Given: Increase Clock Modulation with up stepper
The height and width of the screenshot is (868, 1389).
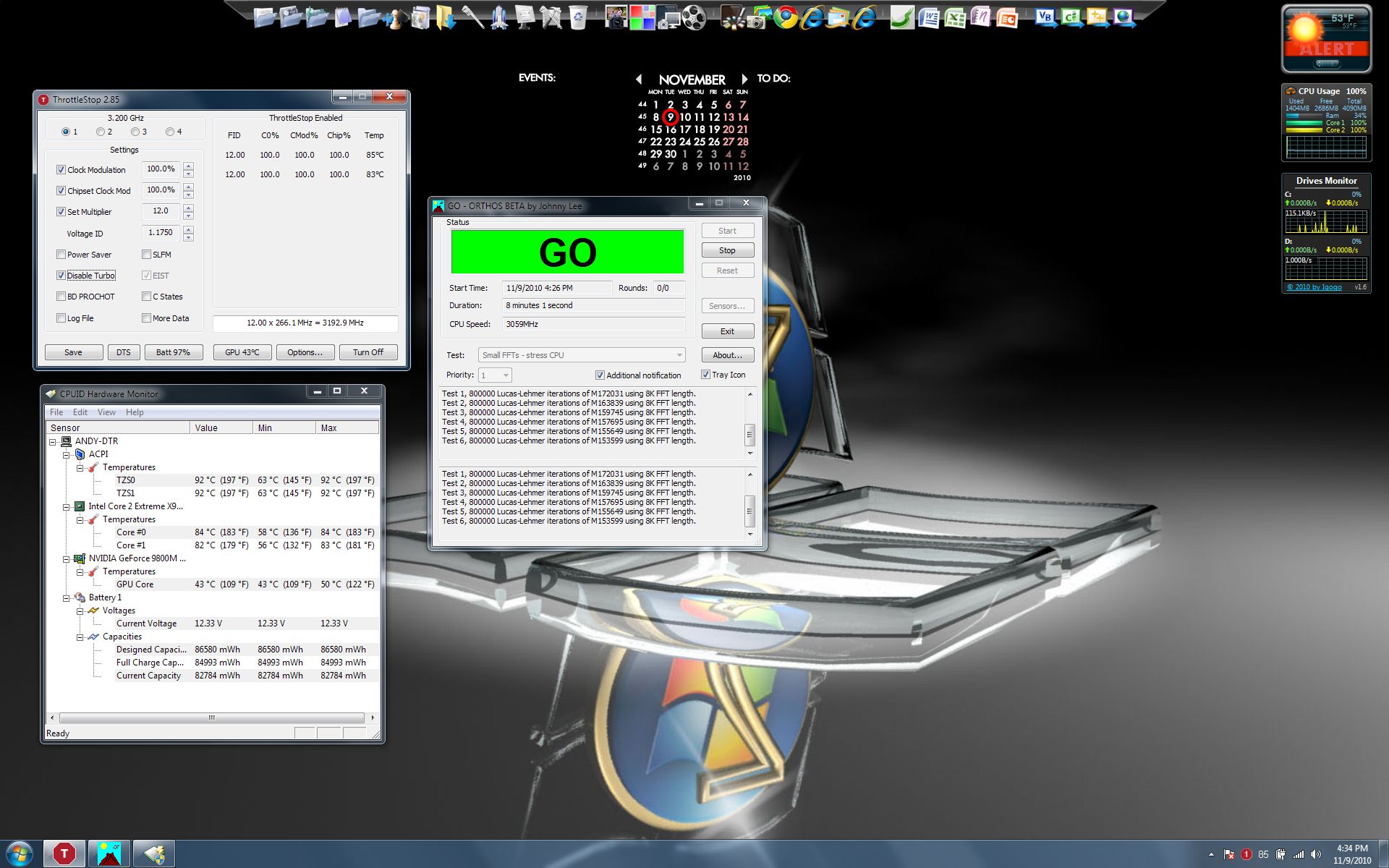Looking at the screenshot, I should pyautogui.click(x=188, y=166).
